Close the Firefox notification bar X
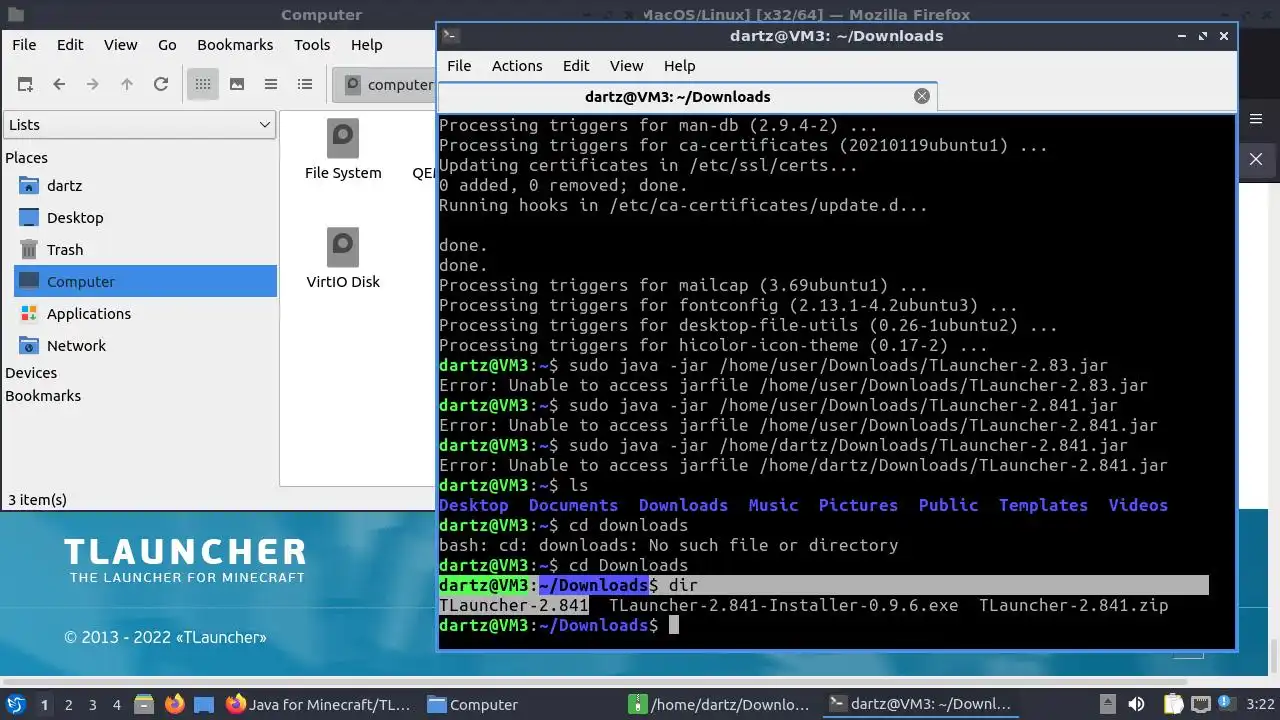This screenshot has height=720, width=1280. tap(1256, 159)
